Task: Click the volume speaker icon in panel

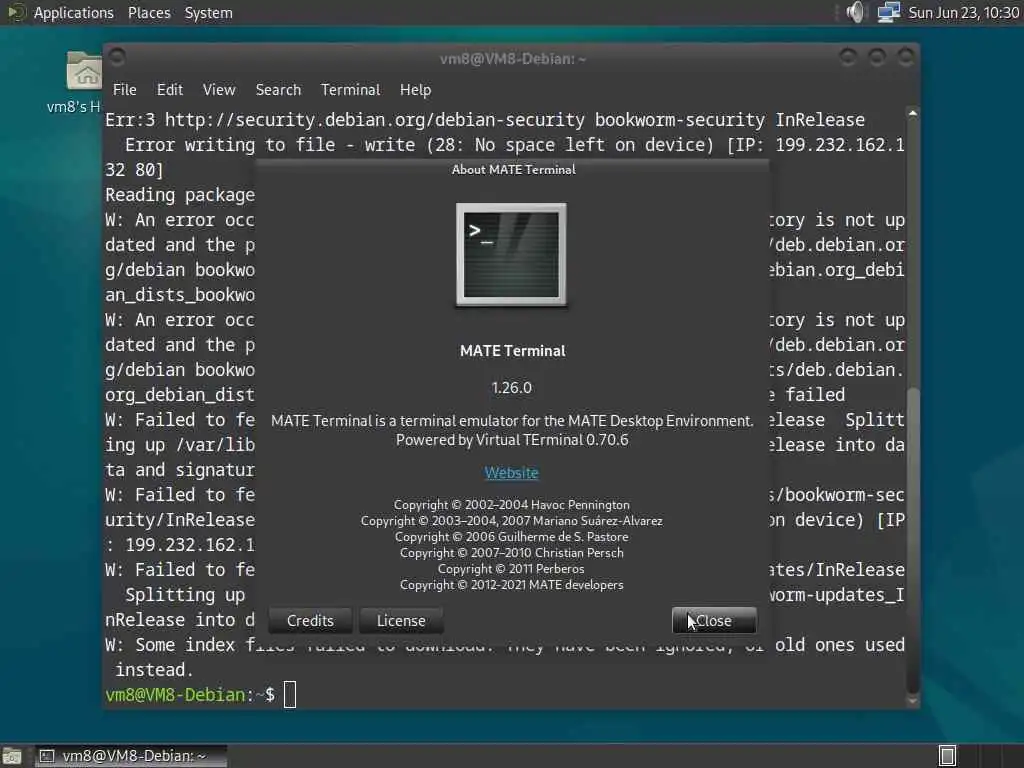Action: click(x=855, y=12)
